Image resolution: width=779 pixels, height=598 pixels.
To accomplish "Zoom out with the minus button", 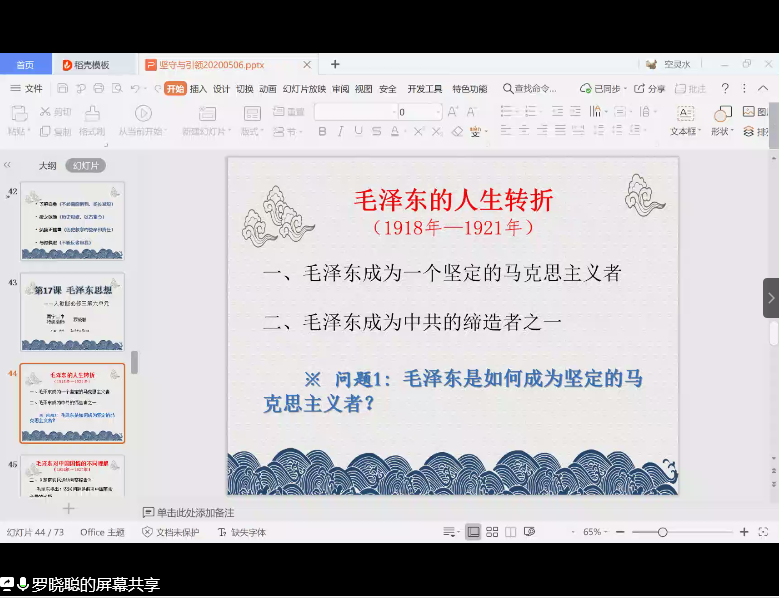I will 620,532.
